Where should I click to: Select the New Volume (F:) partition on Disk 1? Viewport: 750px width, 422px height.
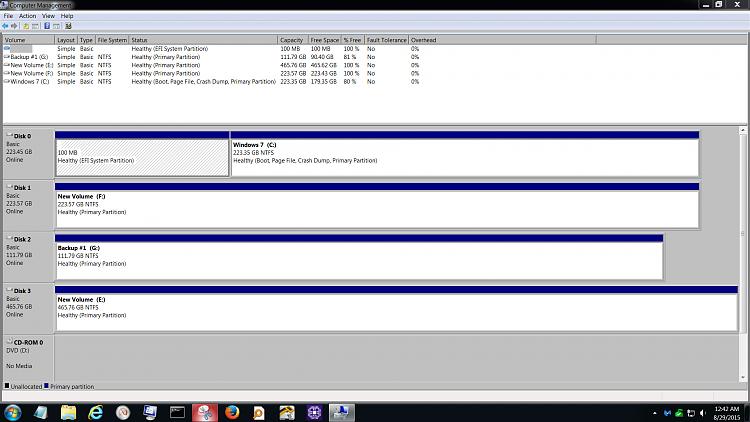(377, 206)
